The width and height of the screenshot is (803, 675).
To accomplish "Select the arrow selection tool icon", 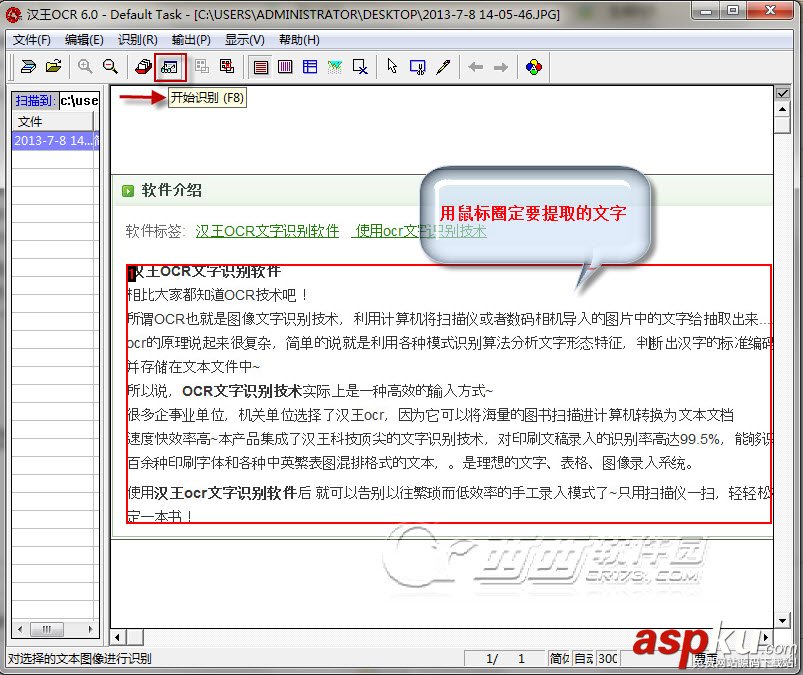I will tap(392, 67).
